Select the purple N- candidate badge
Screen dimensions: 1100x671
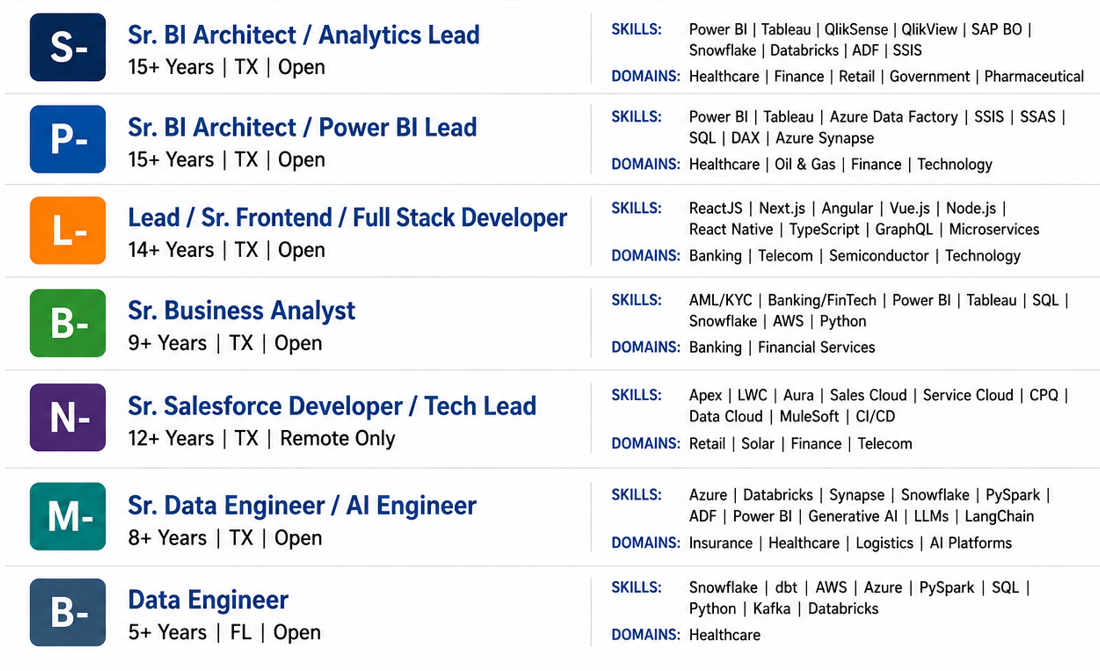click(68, 417)
